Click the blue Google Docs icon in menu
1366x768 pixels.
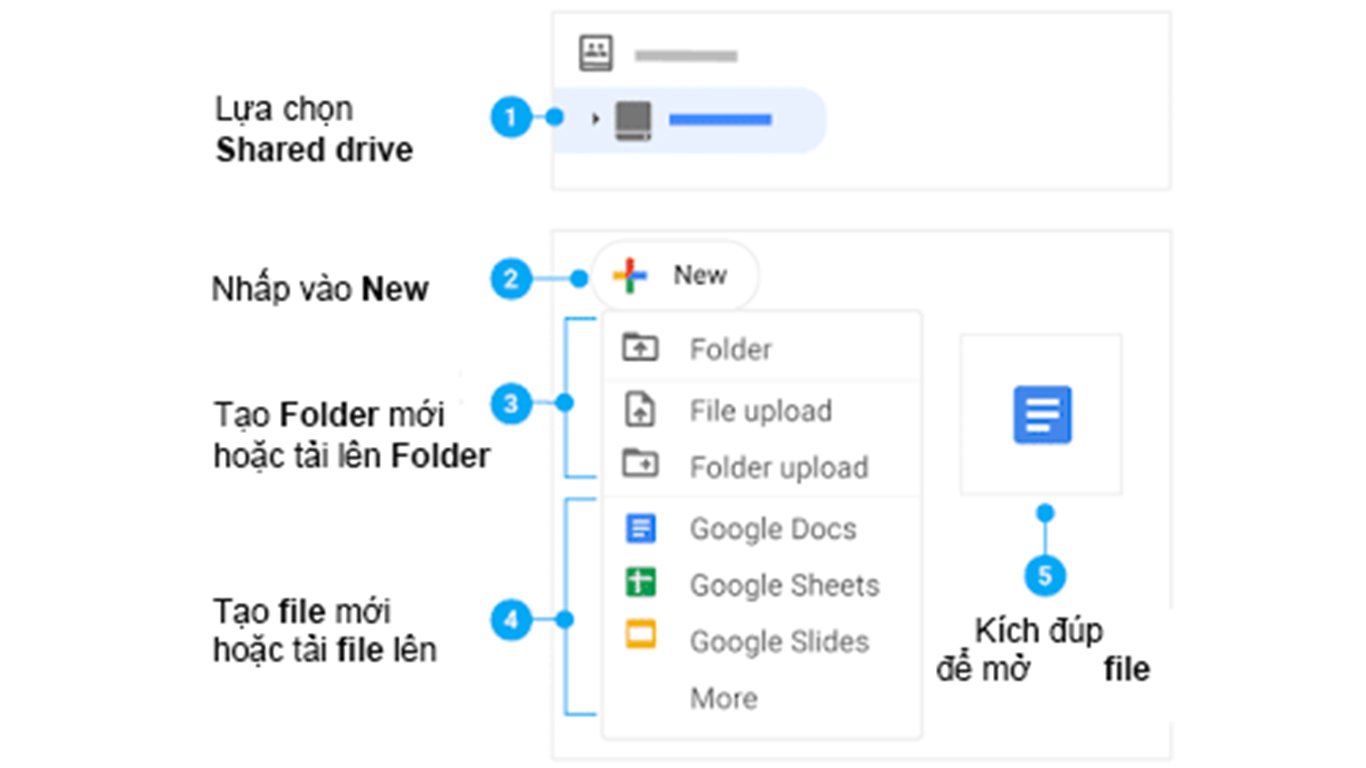pyautogui.click(x=640, y=528)
